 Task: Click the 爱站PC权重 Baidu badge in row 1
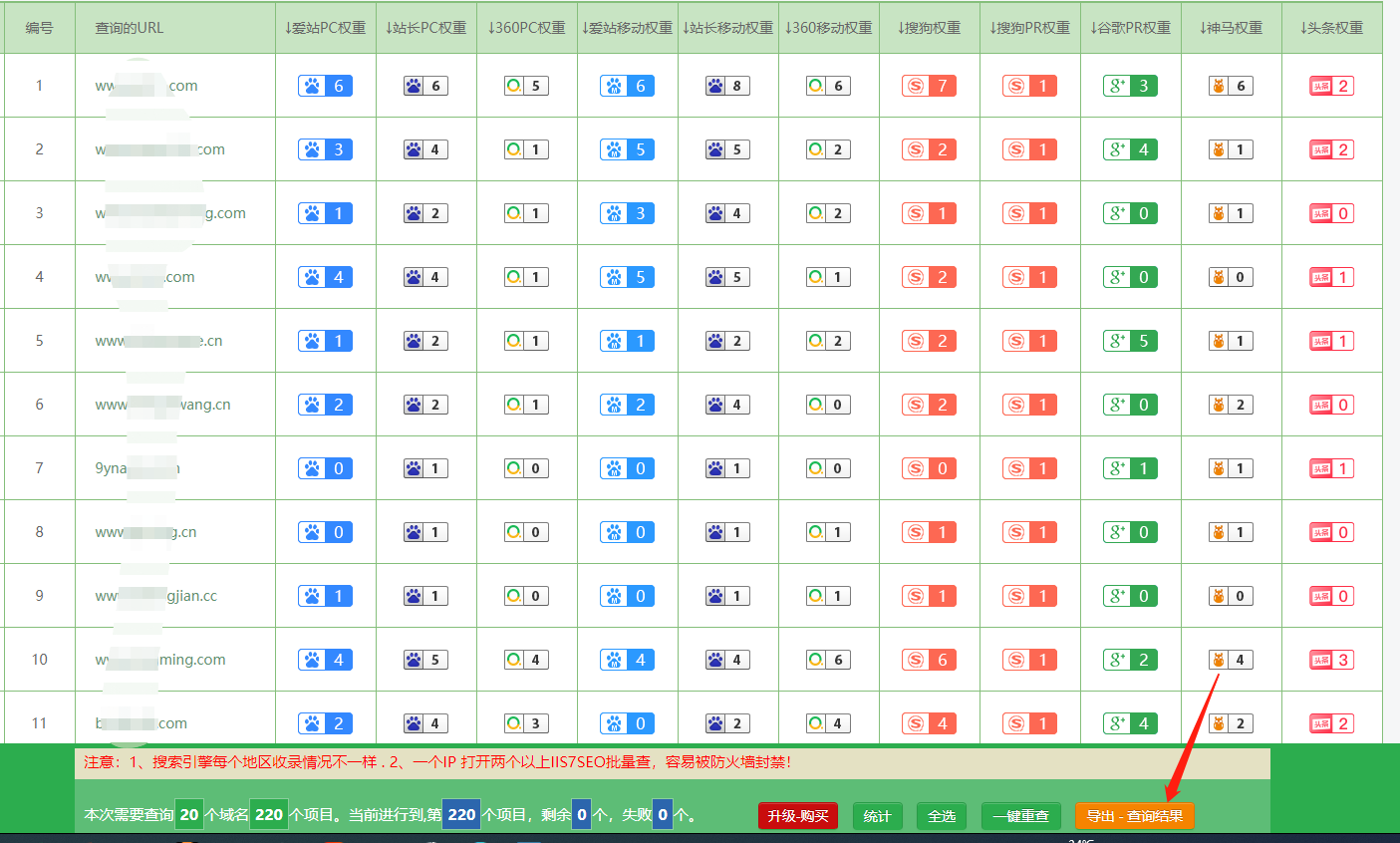tap(325, 86)
